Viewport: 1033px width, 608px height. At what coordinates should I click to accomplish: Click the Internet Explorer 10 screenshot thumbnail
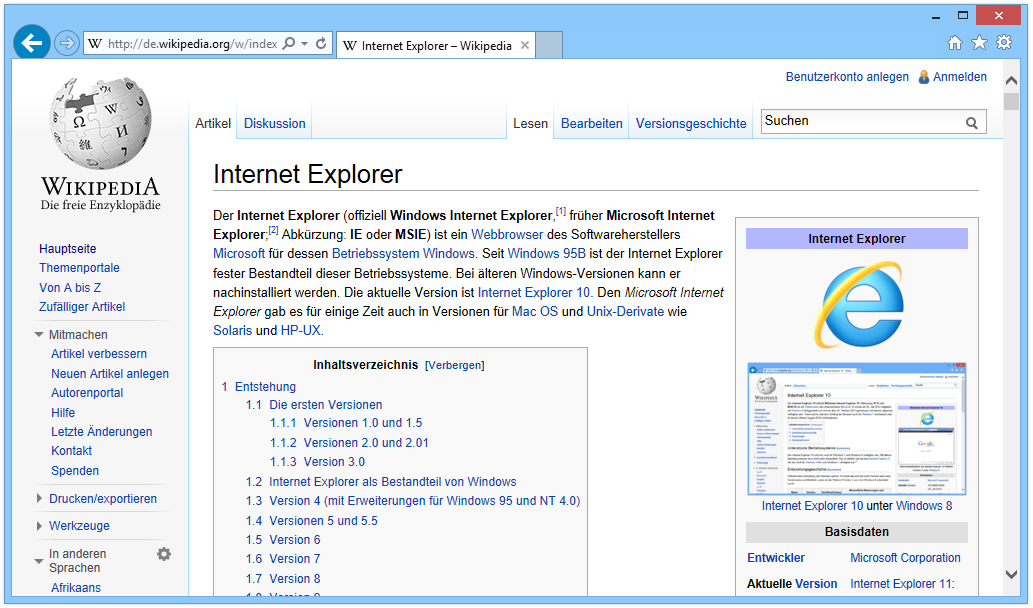point(857,428)
